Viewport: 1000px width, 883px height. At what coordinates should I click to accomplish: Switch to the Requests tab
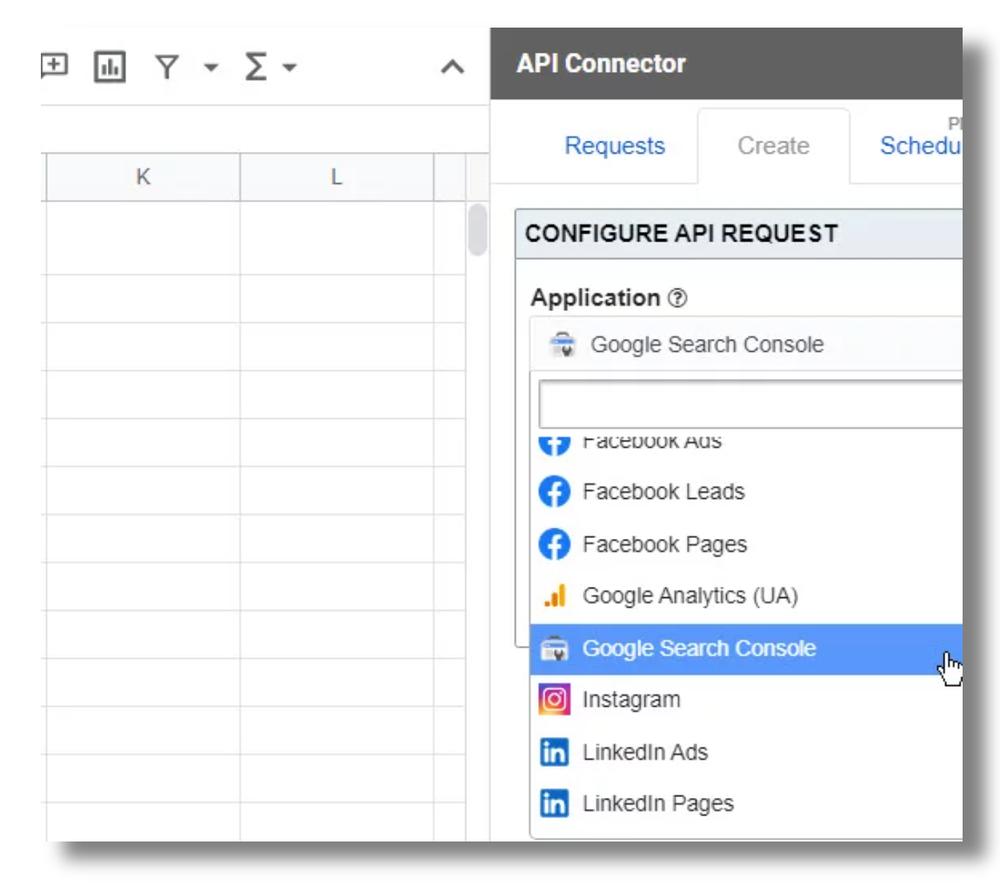pyautogui.click(x=615, y=146)
